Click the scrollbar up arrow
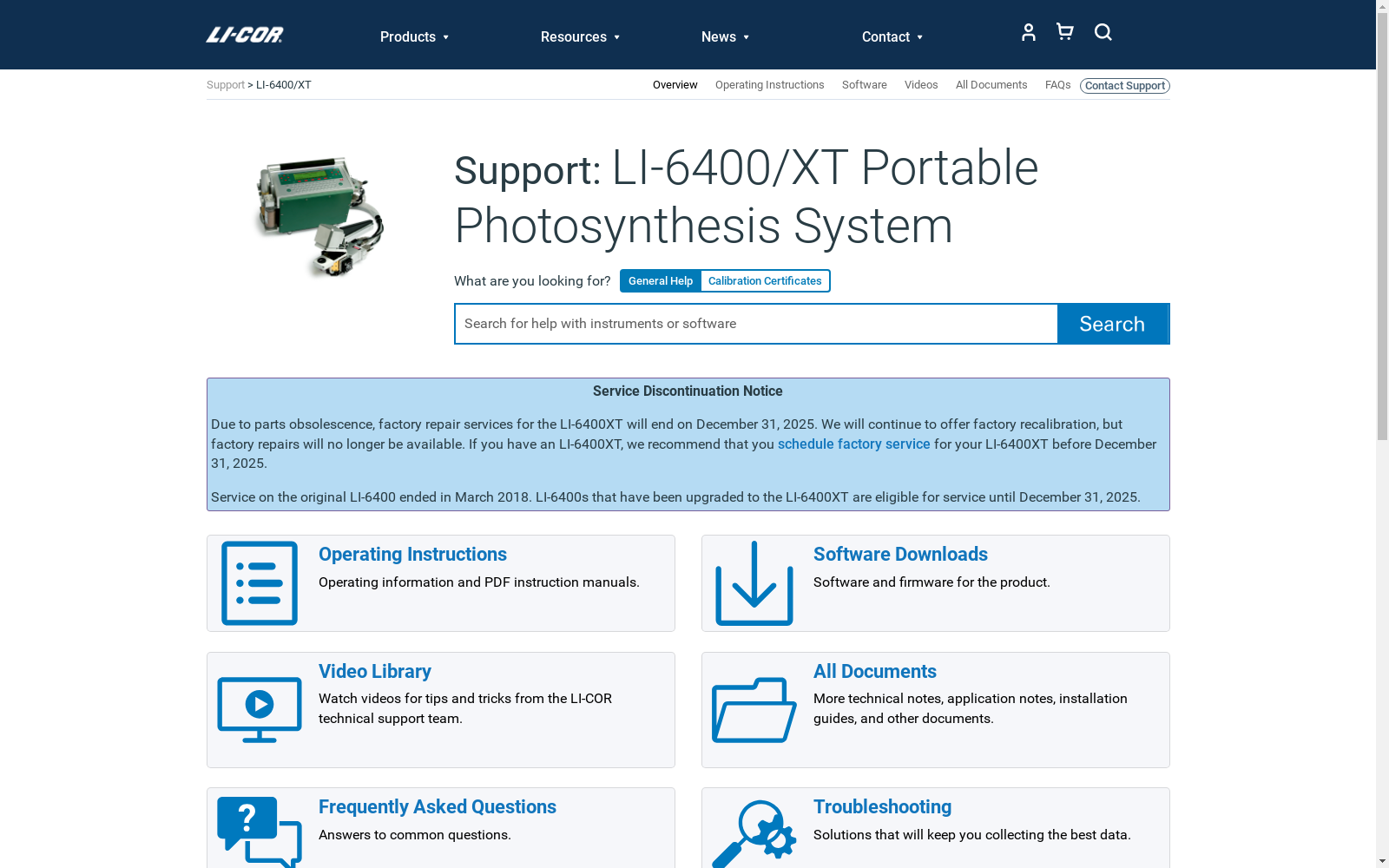Image resolution: width=1389 pixels, height=868 pixels. pyautogui.click(x=1382, y=7)
